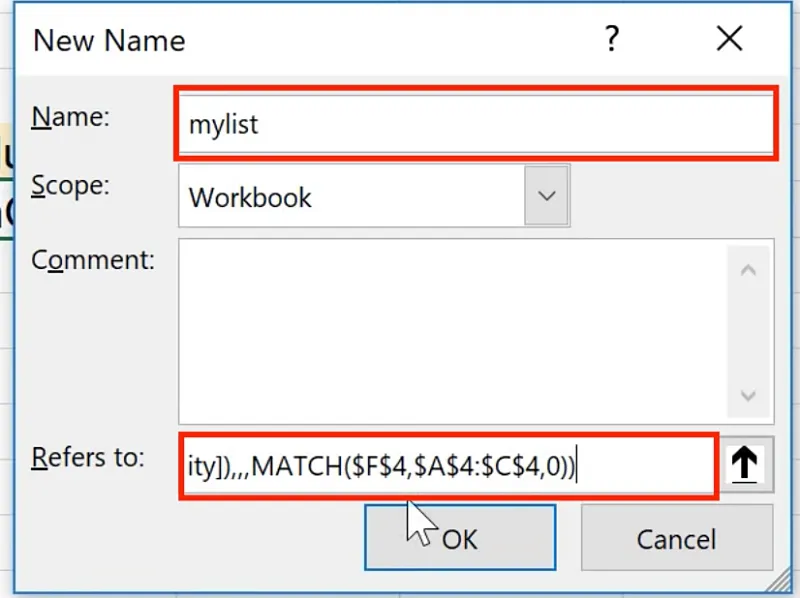
Task: Expand the Scope dropdown arrow
Action: coord(546,196)
